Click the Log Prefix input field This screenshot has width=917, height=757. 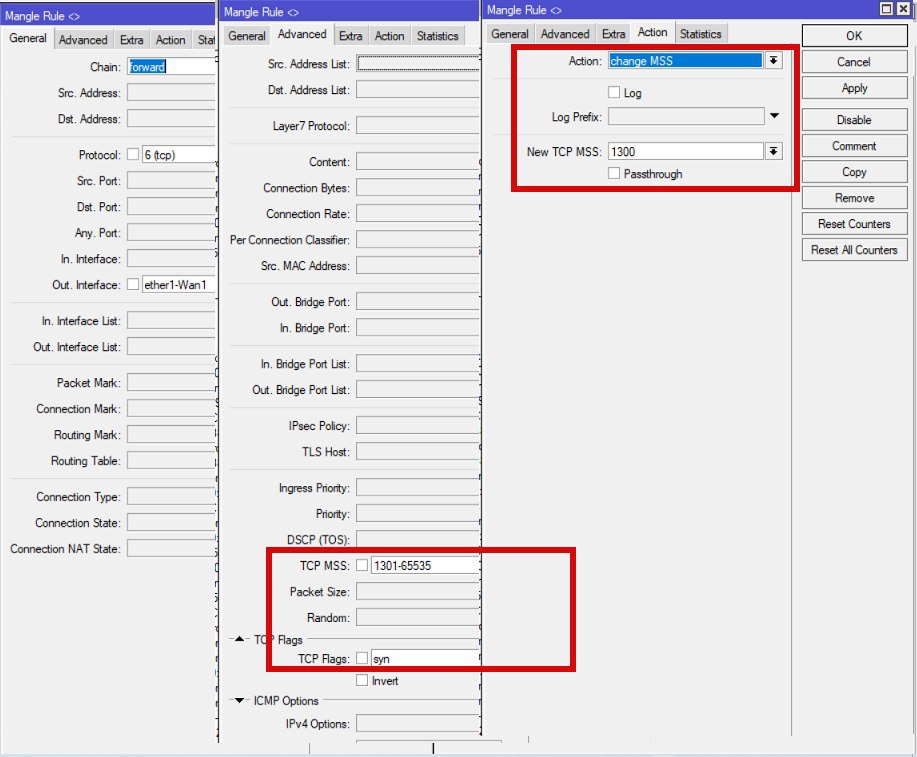[x=685, y=116]
